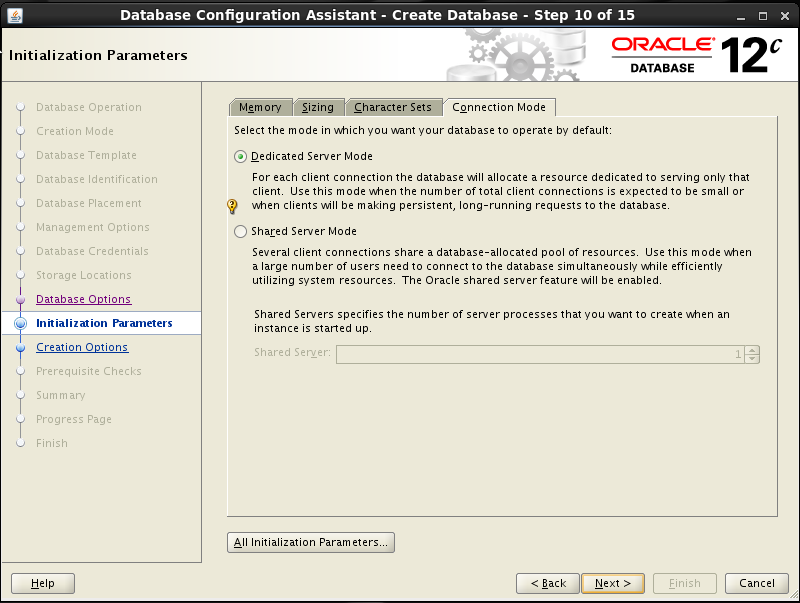
Task: Increase Shared Server count with up arrow
Action: (x=752, y=350)
